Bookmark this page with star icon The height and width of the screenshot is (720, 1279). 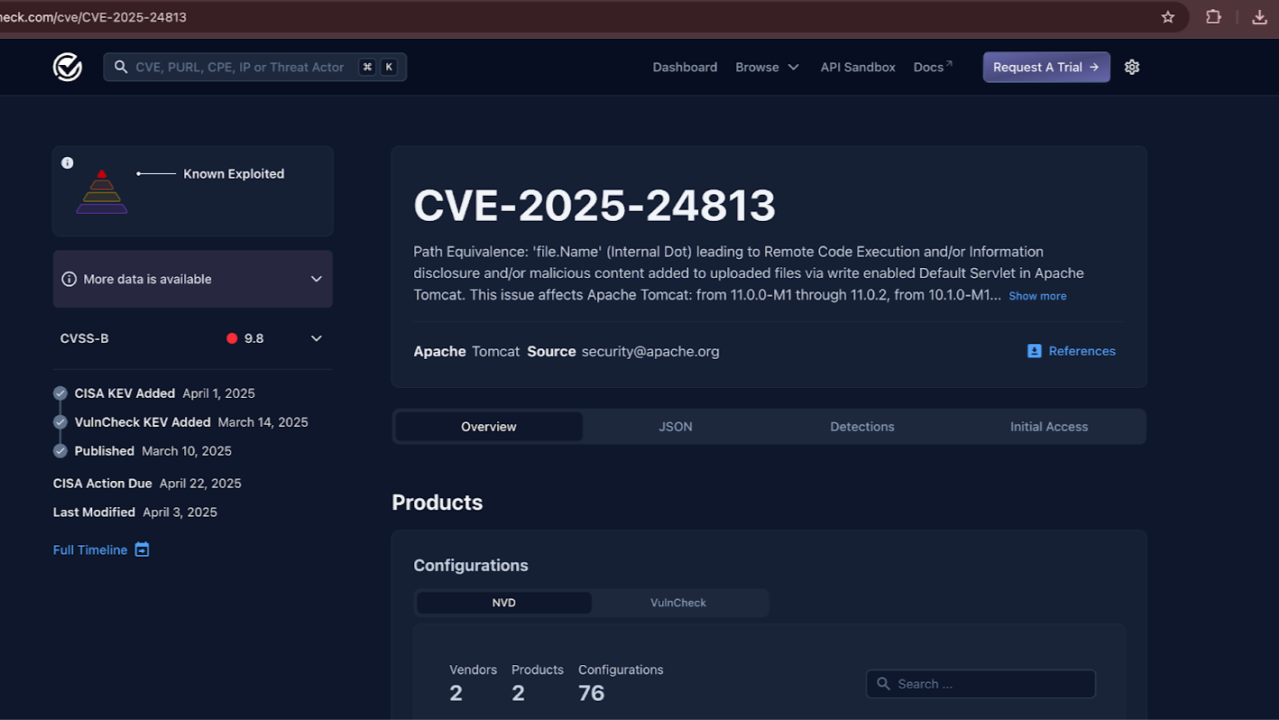tap(1167, 17)
